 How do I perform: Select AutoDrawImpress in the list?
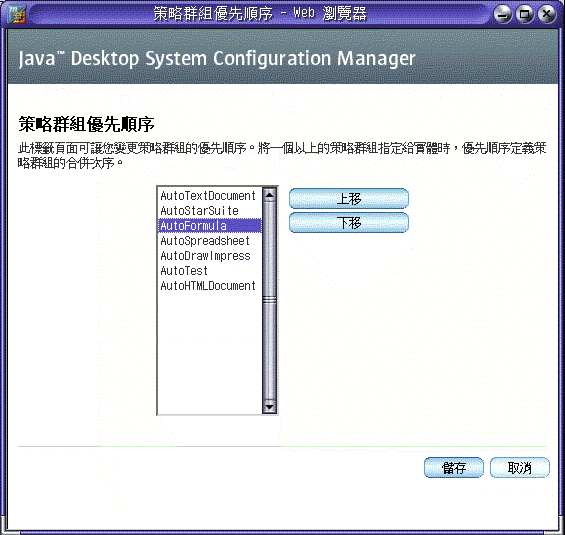click(x=210, y=256)
